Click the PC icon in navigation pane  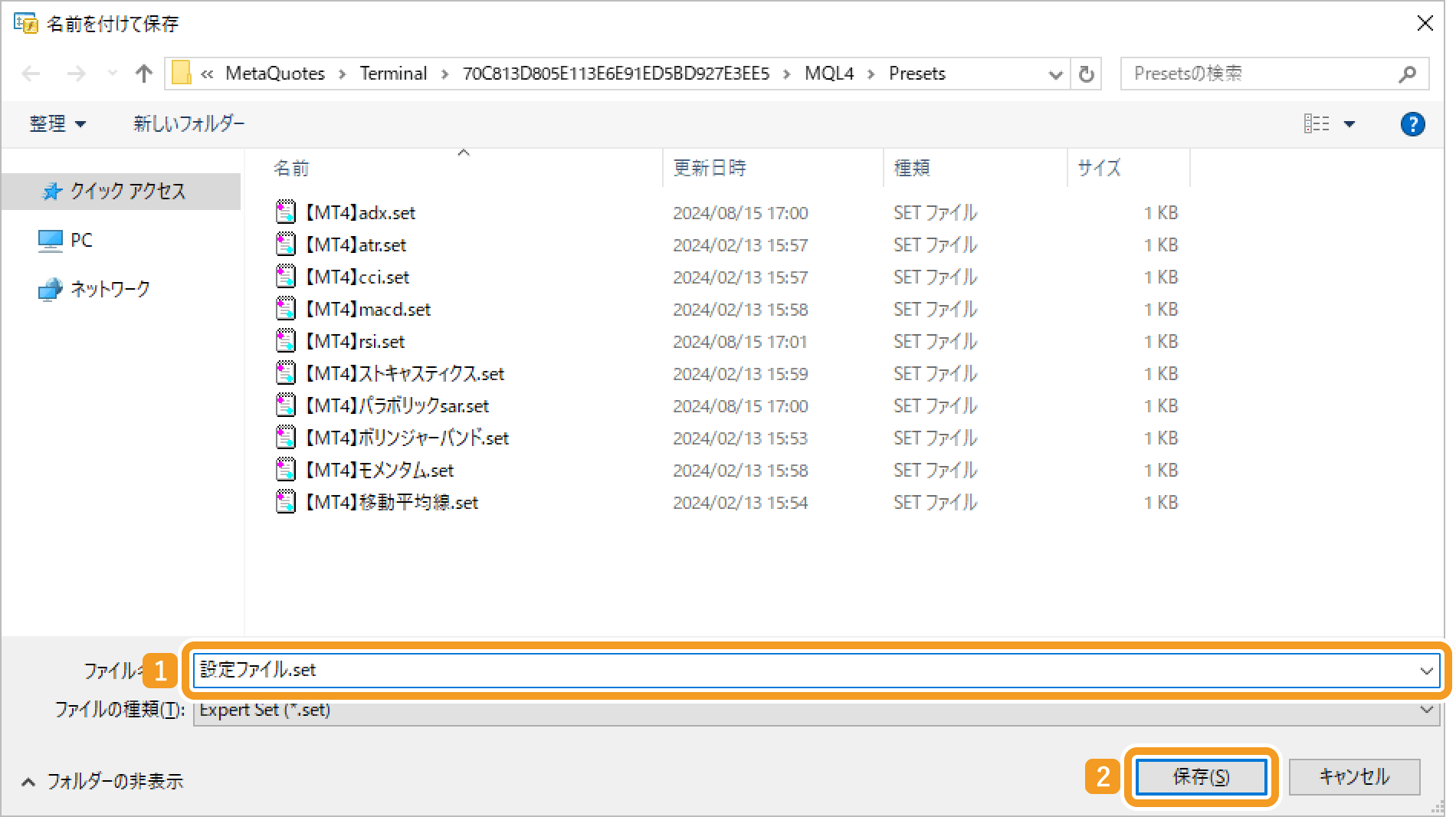coord(51,241)
